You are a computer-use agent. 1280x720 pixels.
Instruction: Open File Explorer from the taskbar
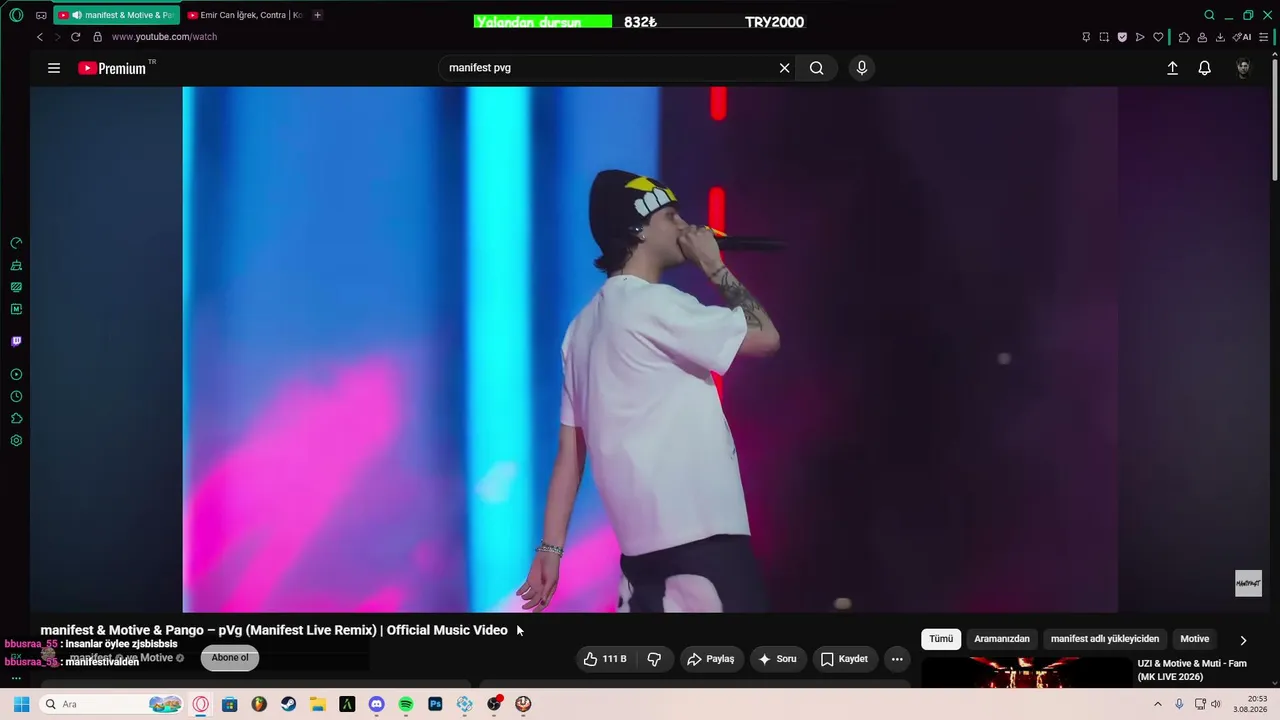point(317,704)
